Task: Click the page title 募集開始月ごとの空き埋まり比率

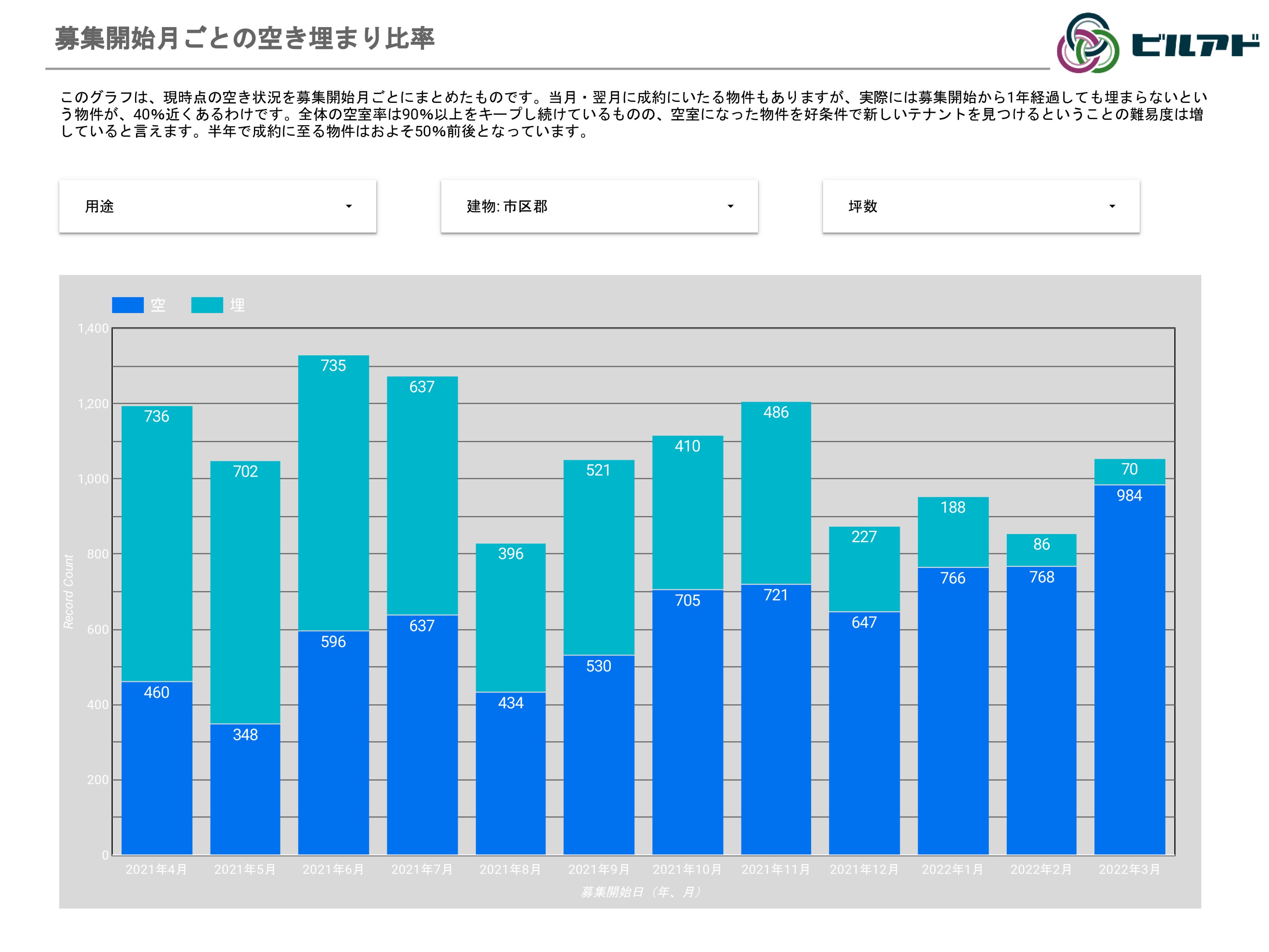Action: coord(244,39)
